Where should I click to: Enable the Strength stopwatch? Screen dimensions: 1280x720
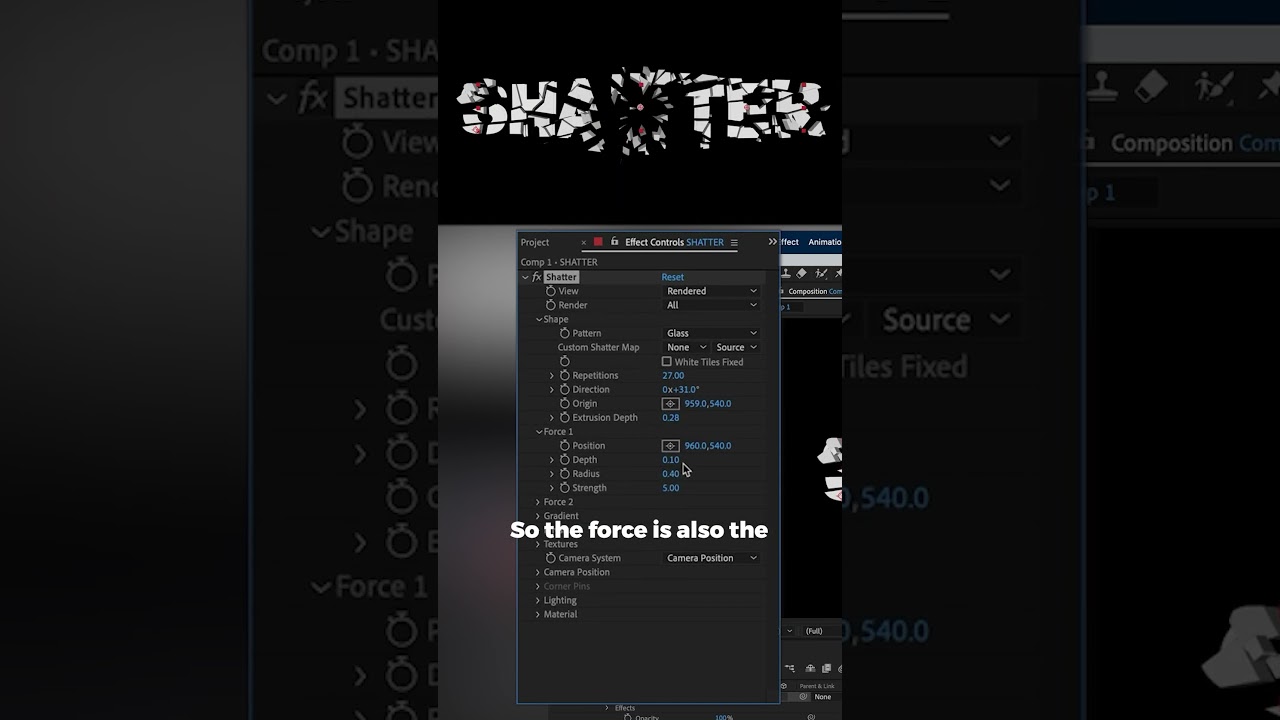pos(565,487)
